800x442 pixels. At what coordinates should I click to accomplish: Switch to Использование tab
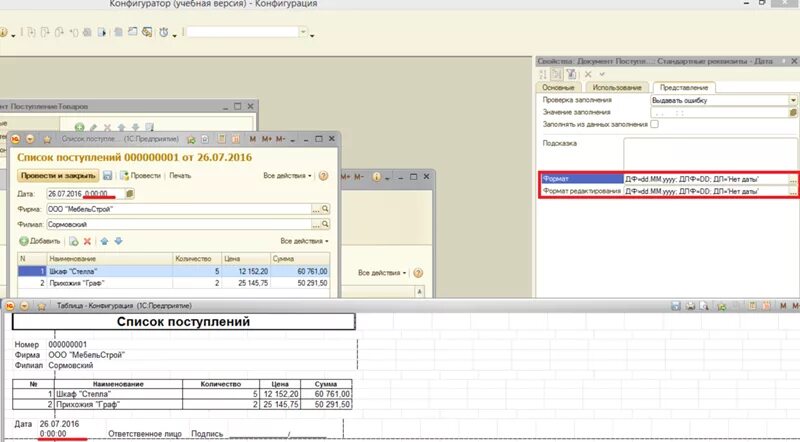(617, 88)
